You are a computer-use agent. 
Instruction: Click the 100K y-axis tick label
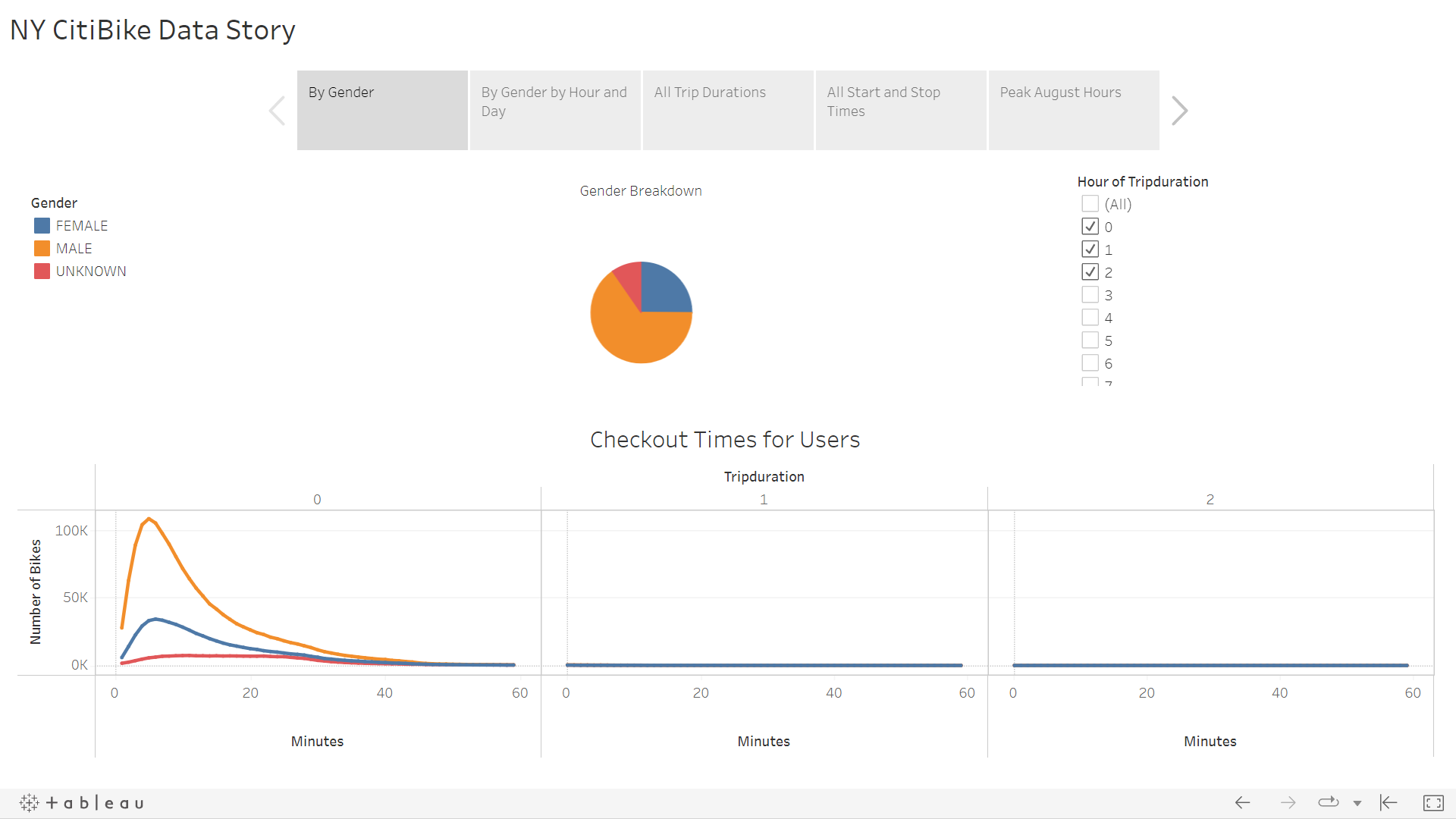[71, 531]
